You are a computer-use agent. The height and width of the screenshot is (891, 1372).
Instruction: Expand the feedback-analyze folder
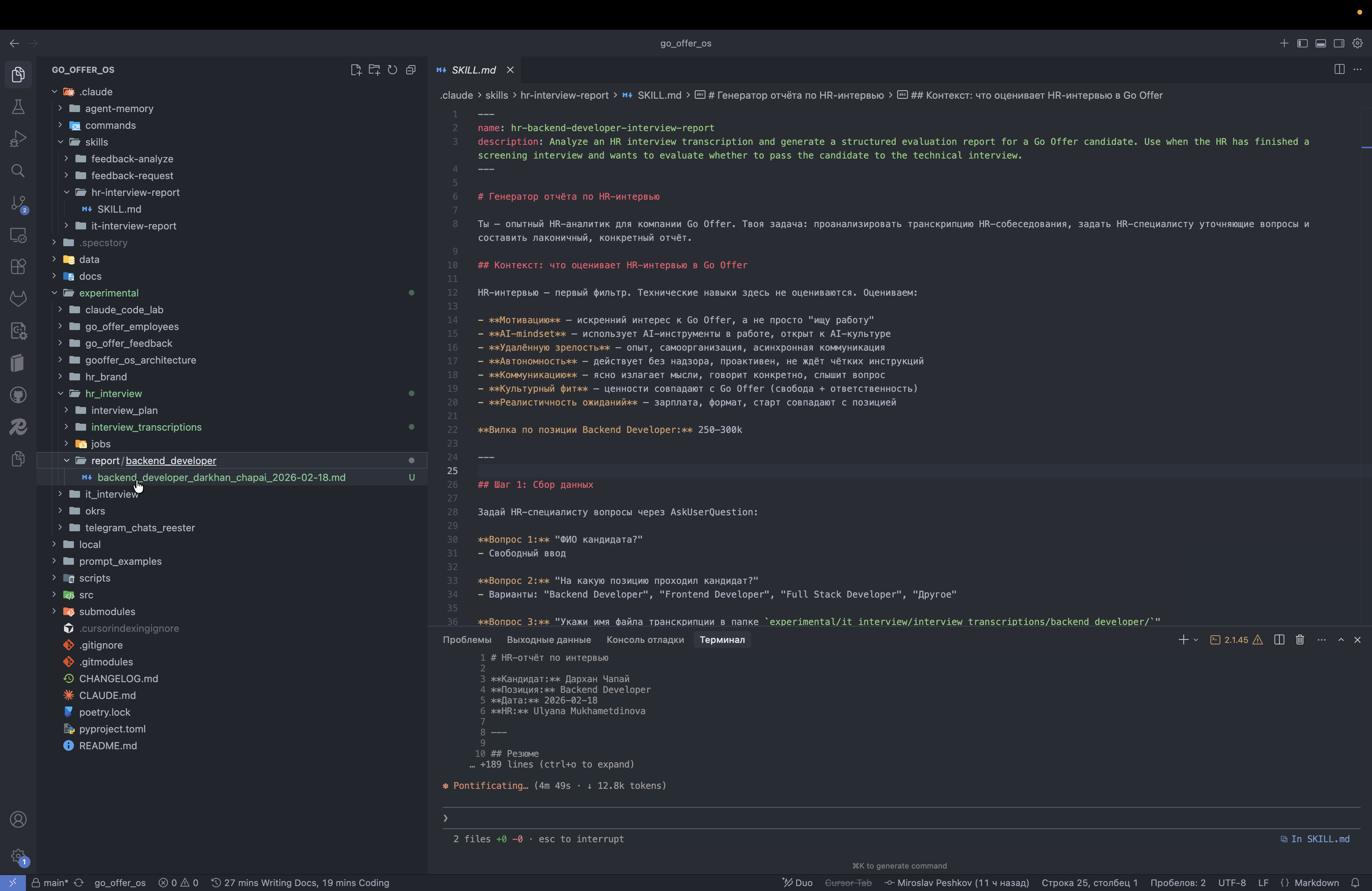coord(132,159)
